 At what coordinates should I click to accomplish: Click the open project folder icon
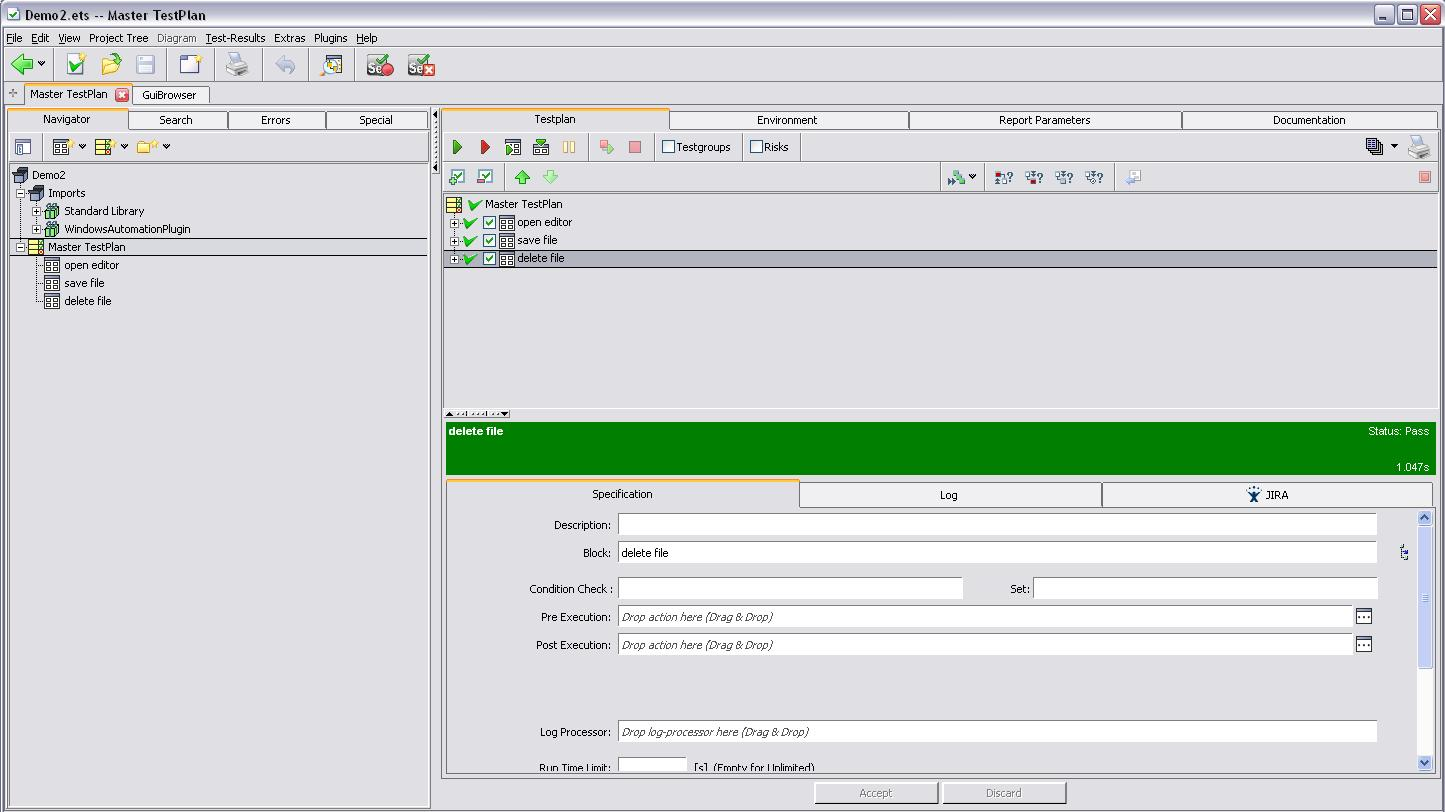tap(111, 65)
